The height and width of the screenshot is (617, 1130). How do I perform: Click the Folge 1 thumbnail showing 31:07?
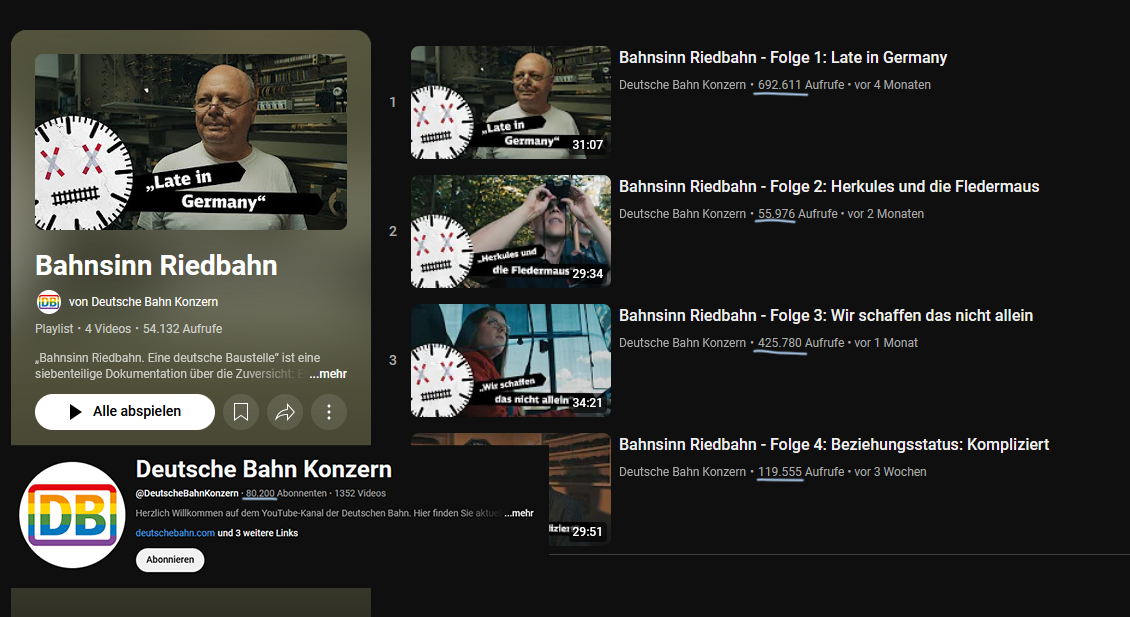[x=511, y=102]
